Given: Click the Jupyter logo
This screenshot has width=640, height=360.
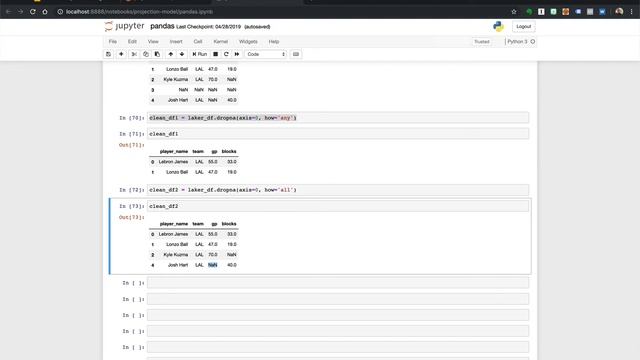Looking at the screenshot, I should (124, 26).
